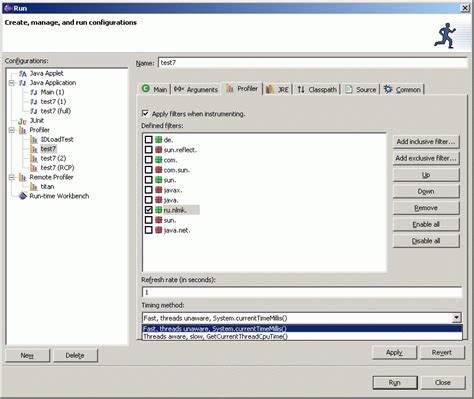Select the second sun. filter row label
474x399 pixels.
[170, 220]
